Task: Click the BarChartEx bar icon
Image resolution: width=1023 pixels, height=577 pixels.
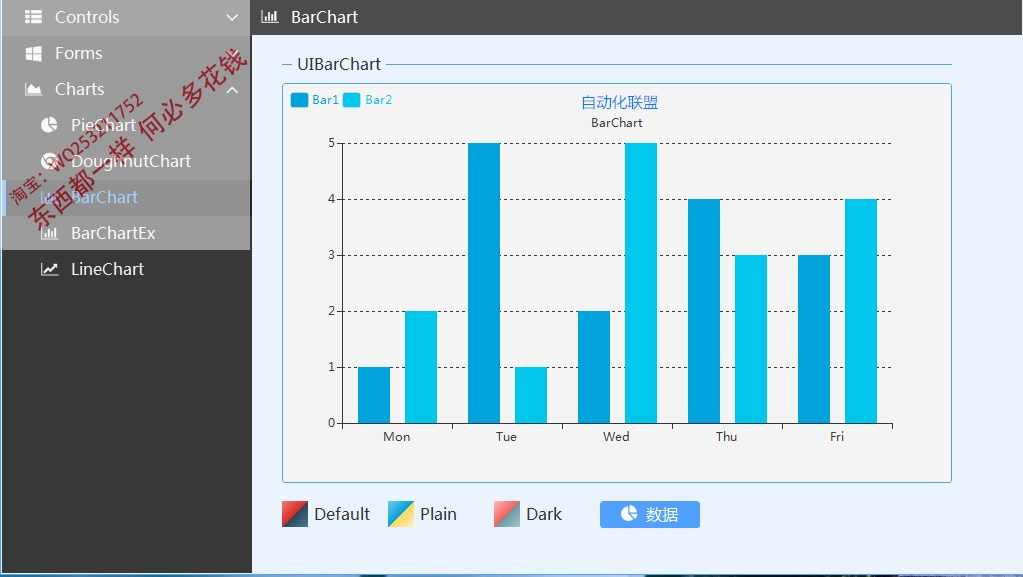Action: pyautogui.click(x=49, y=233)
